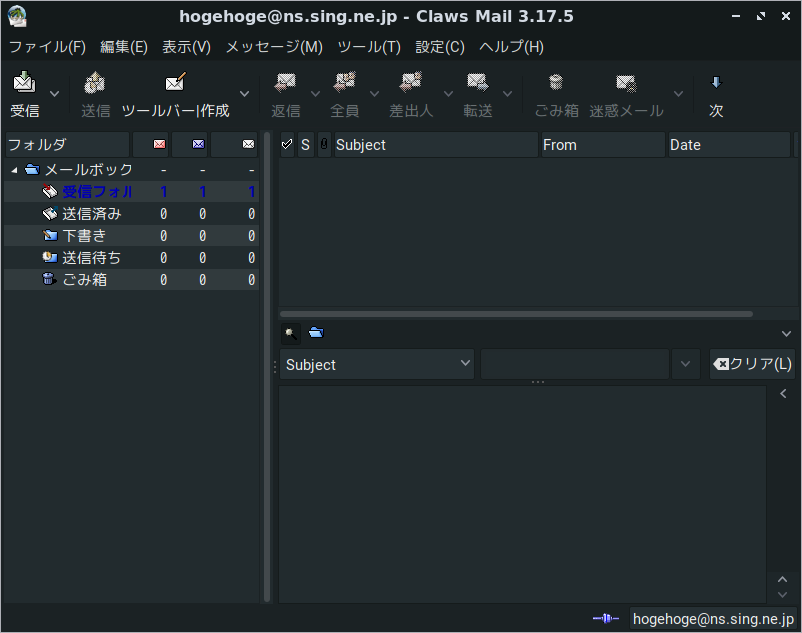
Task: Click the Send (送信) toolbar icon
Action: click(x=95, y=82)
